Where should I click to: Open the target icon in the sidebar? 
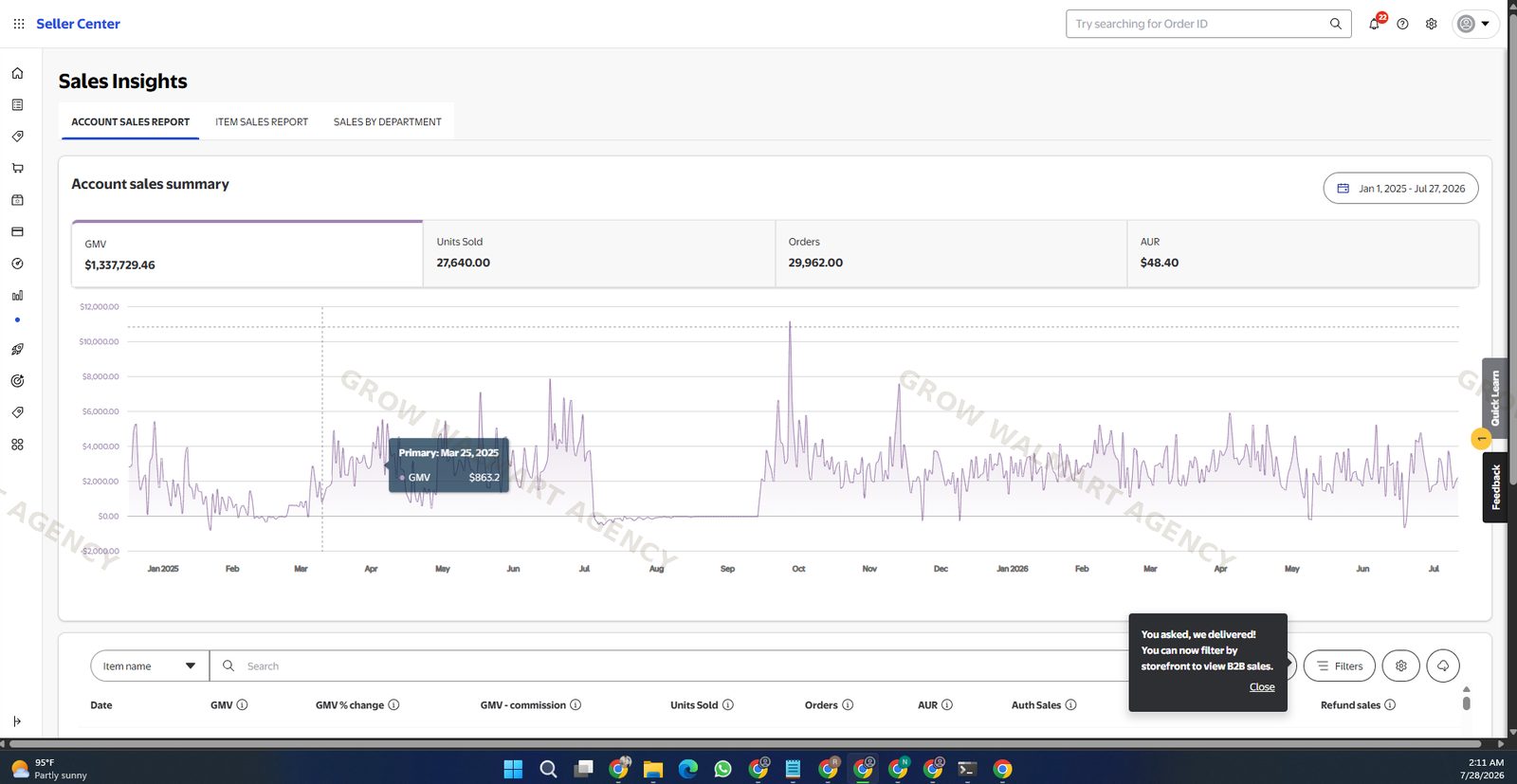17,381
